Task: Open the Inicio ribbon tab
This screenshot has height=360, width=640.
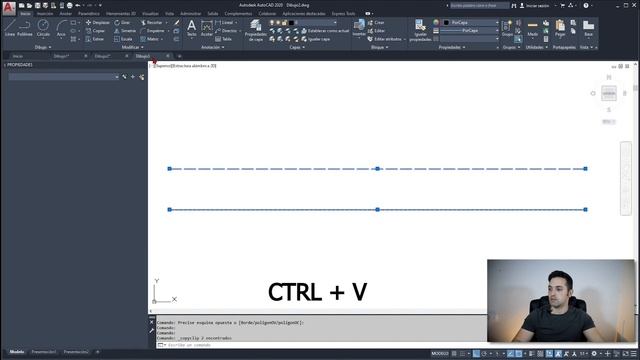Action: tap(25, 13)
